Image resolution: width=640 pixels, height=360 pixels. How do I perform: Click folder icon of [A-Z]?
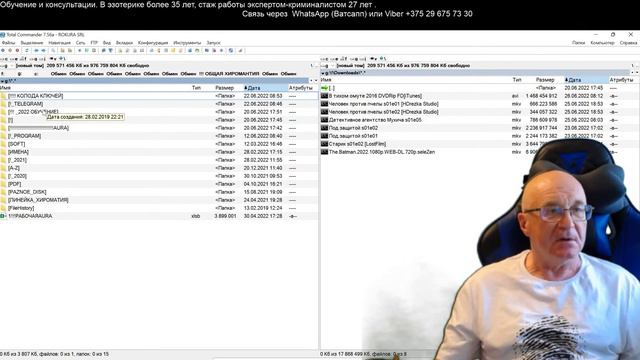point(4,168)
